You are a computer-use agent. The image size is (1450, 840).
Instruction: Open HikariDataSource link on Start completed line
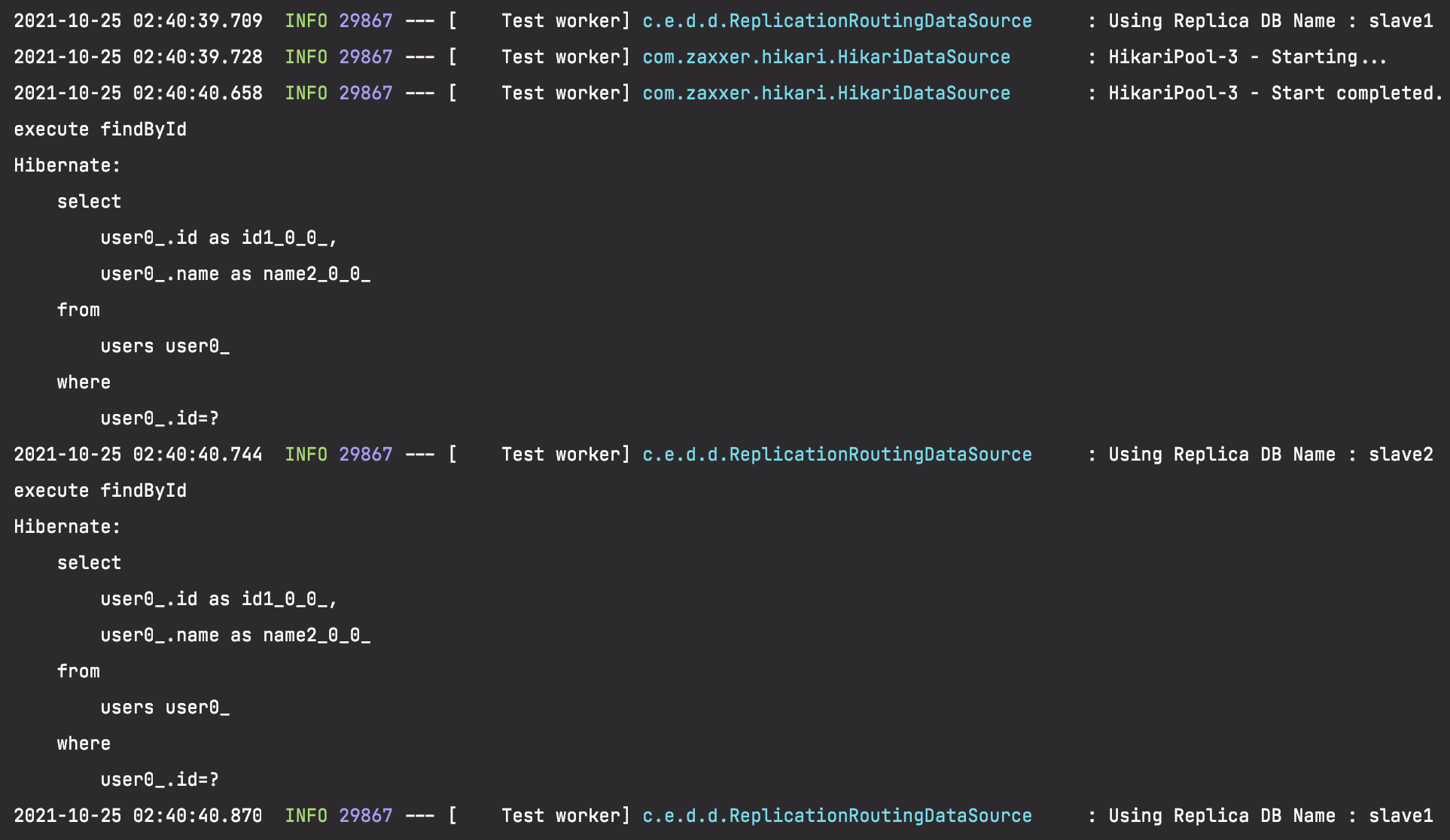(826, 93)
